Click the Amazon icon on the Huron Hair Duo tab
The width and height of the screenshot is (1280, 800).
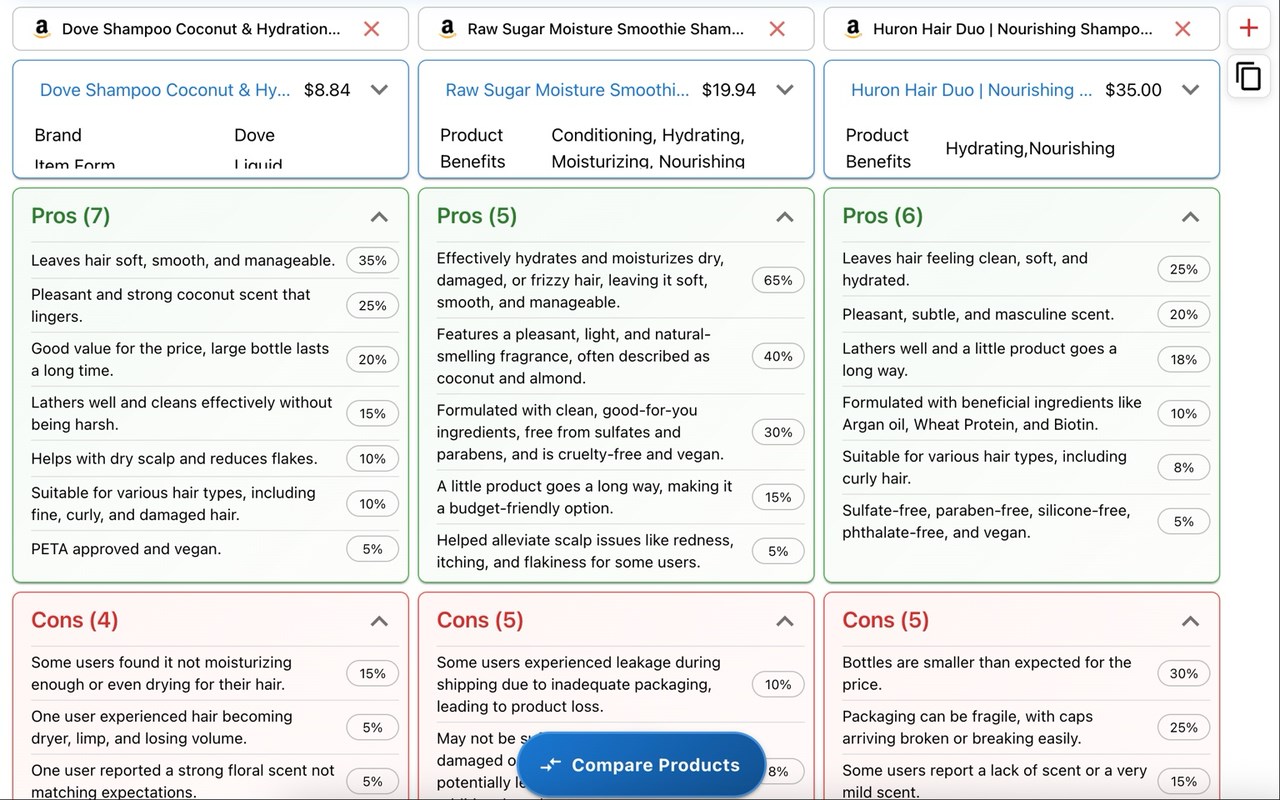853,29
